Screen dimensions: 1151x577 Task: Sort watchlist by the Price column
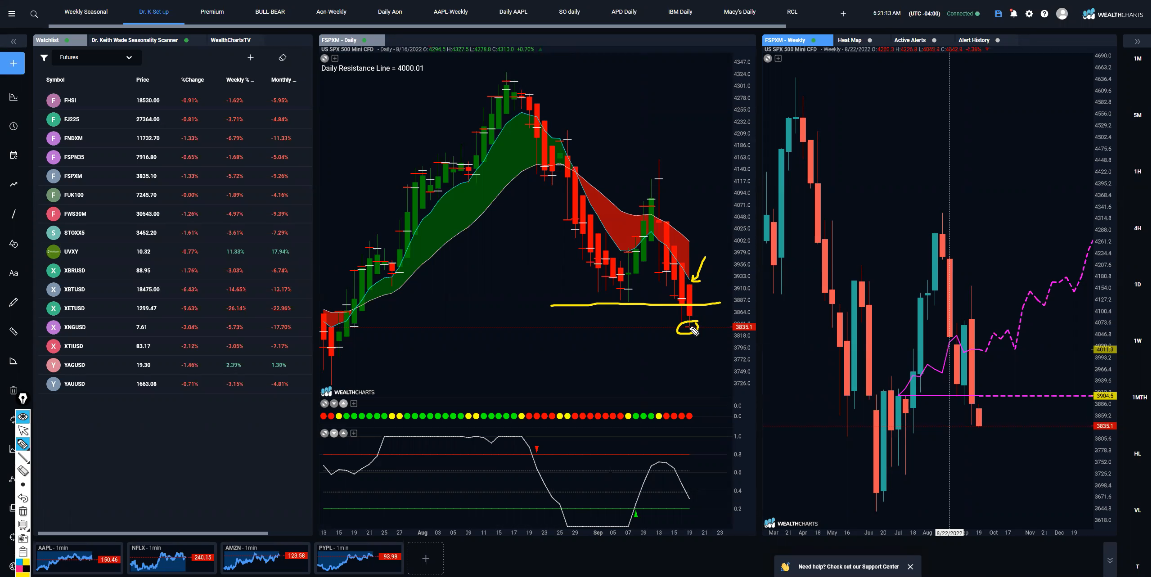coord(142,79)
